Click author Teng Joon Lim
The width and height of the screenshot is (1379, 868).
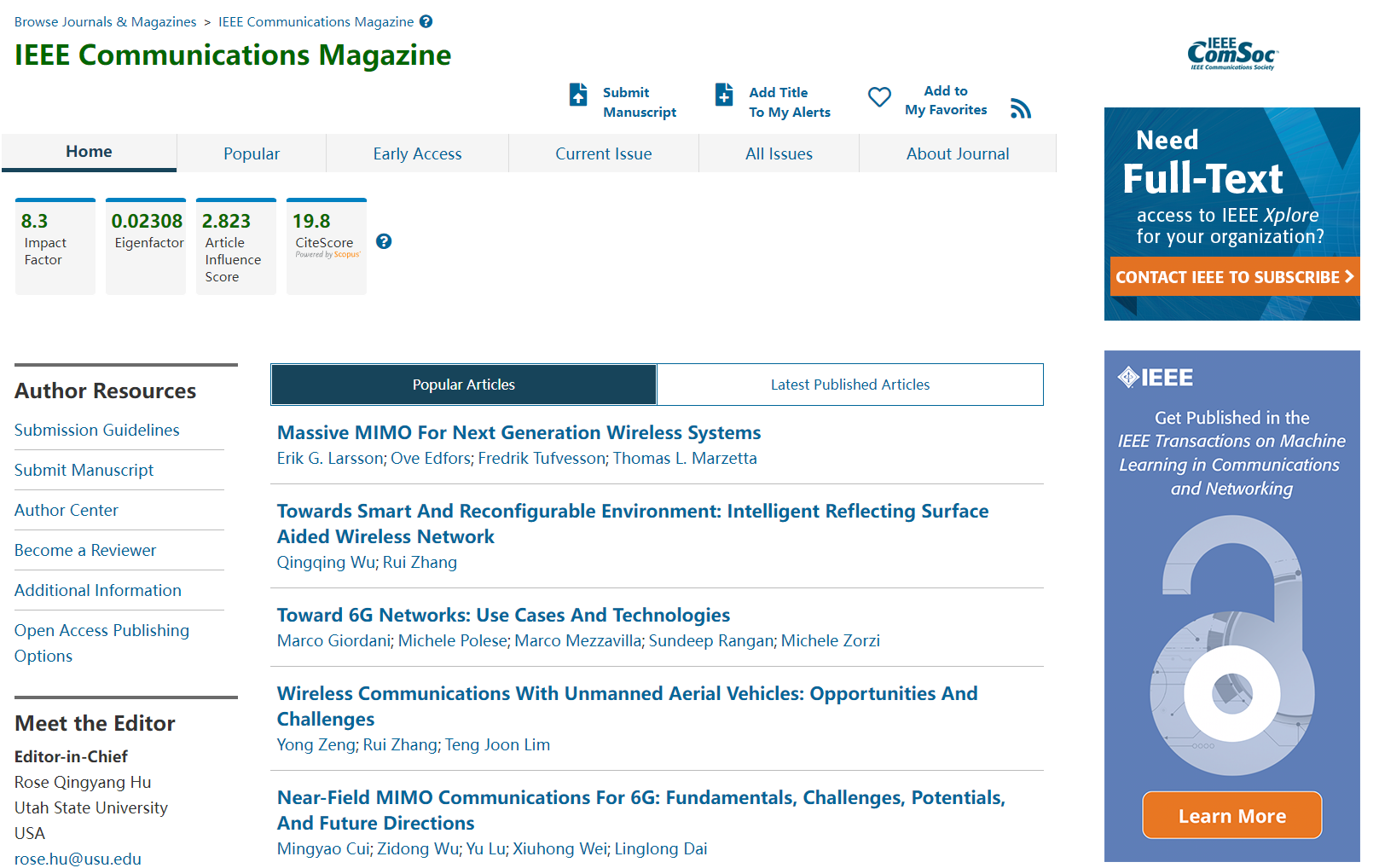(x=497, y=744)
